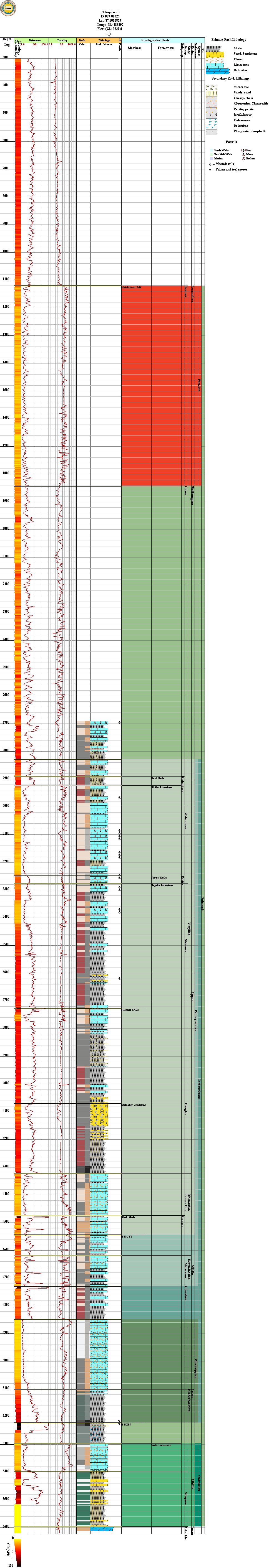Click the Many fossil abundance symbol

[243, 154]
